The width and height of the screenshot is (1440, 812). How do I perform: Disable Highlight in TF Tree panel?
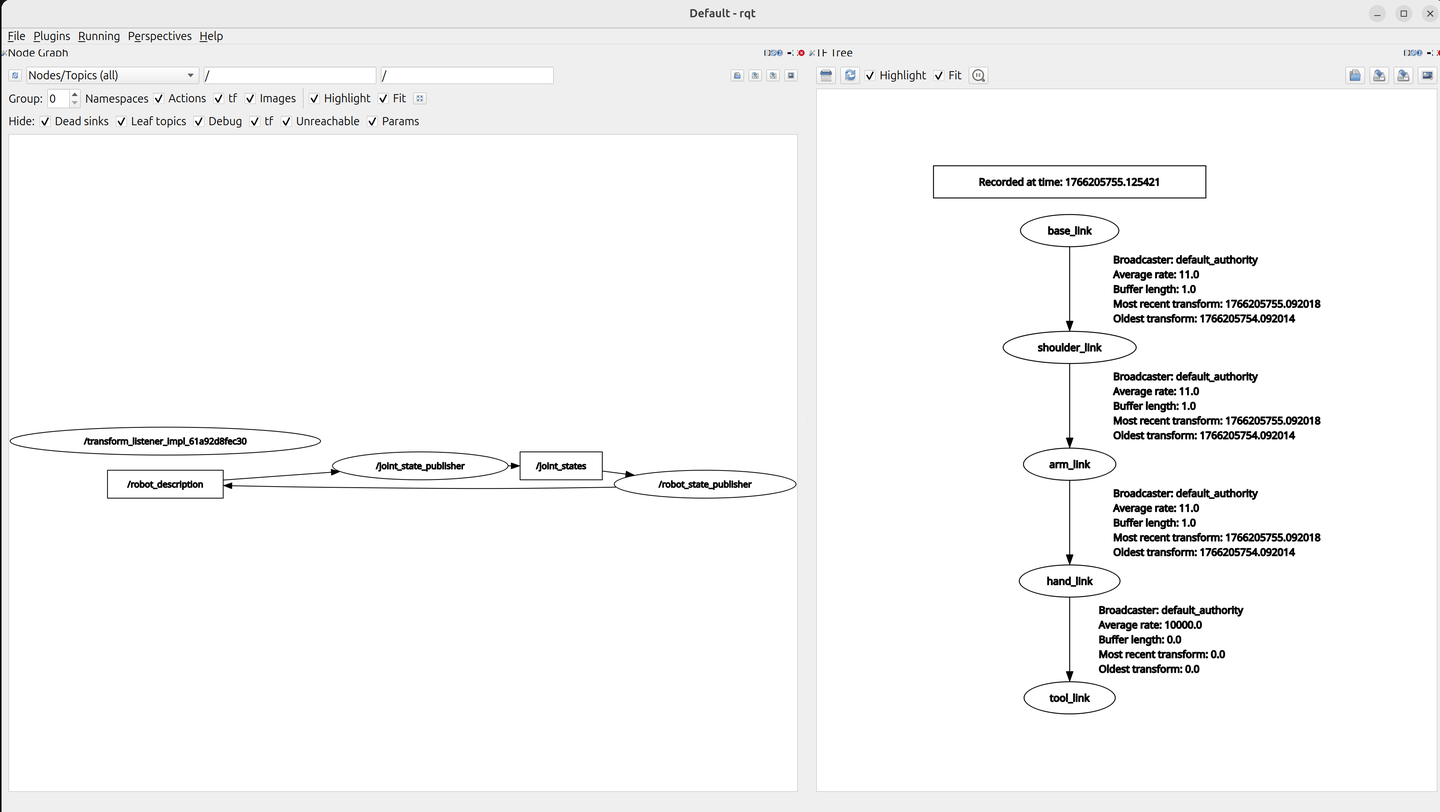870,75
